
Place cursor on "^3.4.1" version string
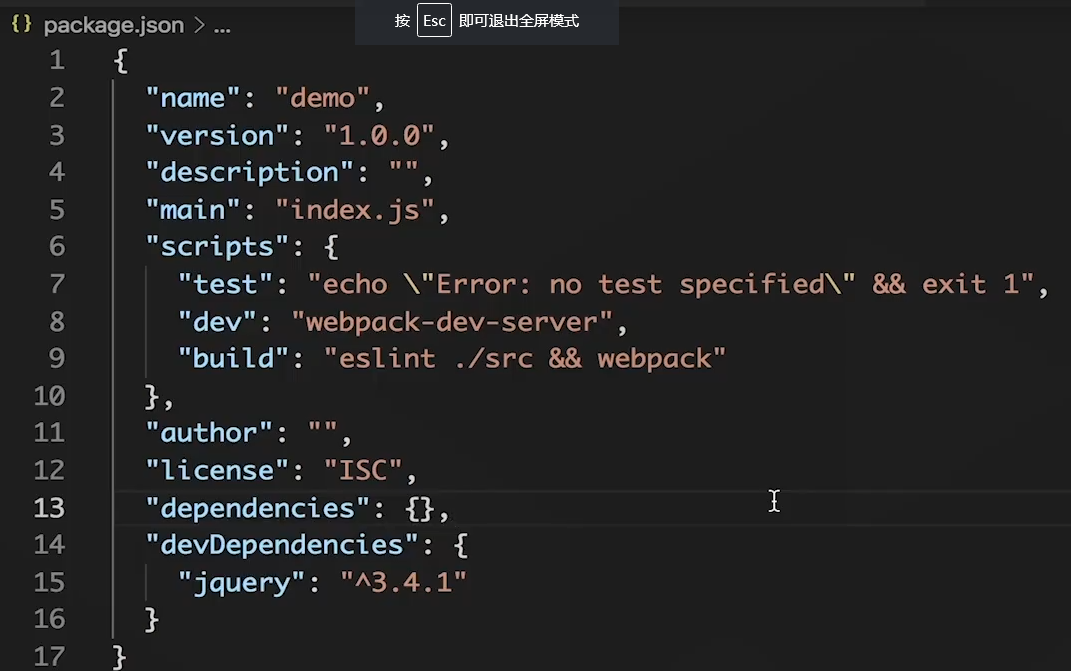tap(403, 582)
